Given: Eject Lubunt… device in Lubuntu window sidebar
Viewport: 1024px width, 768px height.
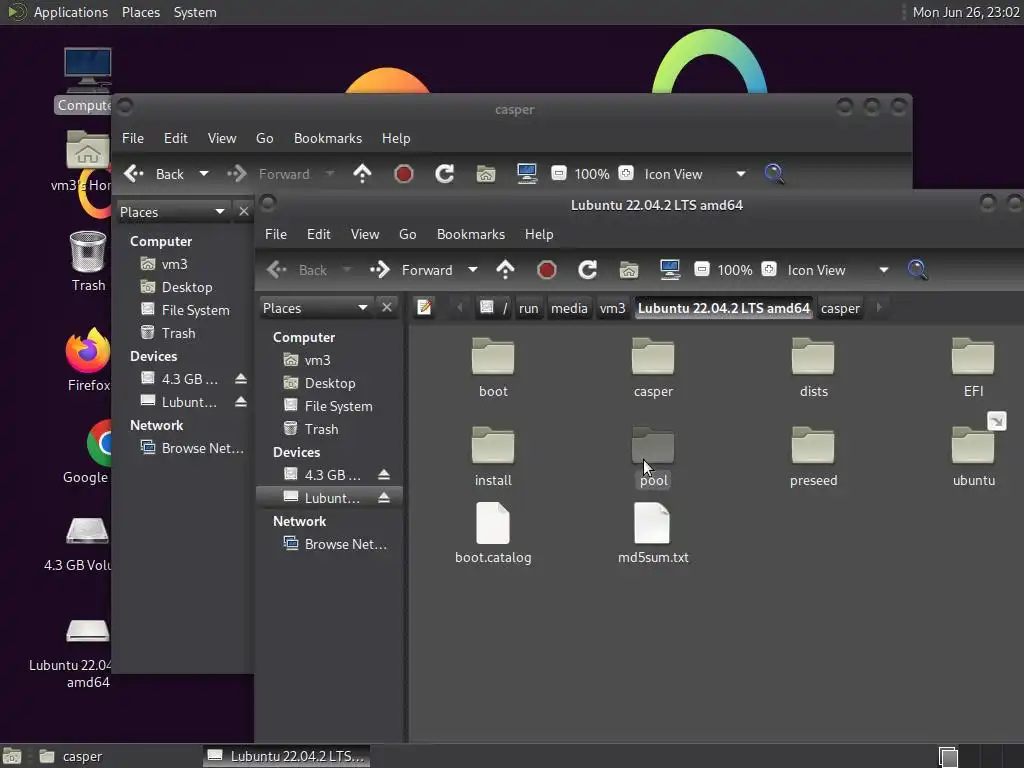Looking at the screenshot, I should click(x=384, y=498).
